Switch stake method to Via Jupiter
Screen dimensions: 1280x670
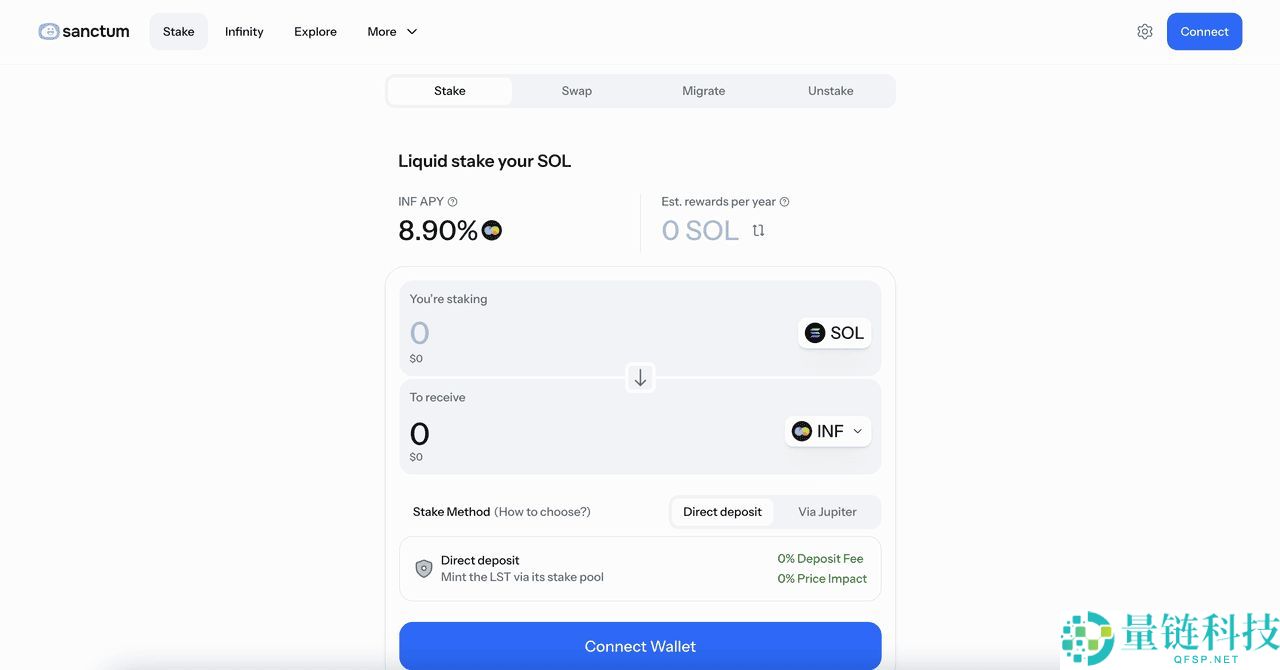click(827, 512)
